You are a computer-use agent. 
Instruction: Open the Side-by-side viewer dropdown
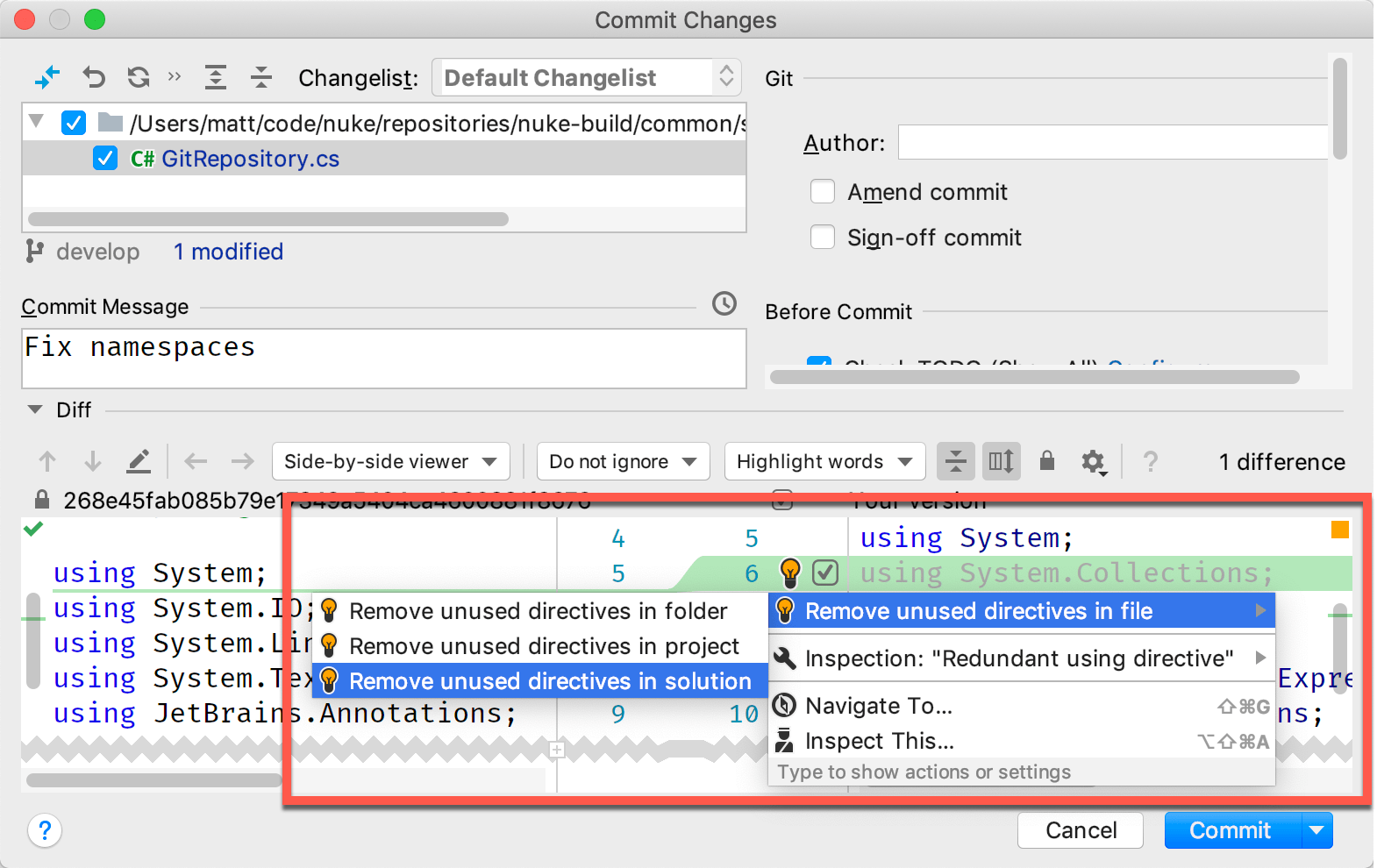[390, 461]
